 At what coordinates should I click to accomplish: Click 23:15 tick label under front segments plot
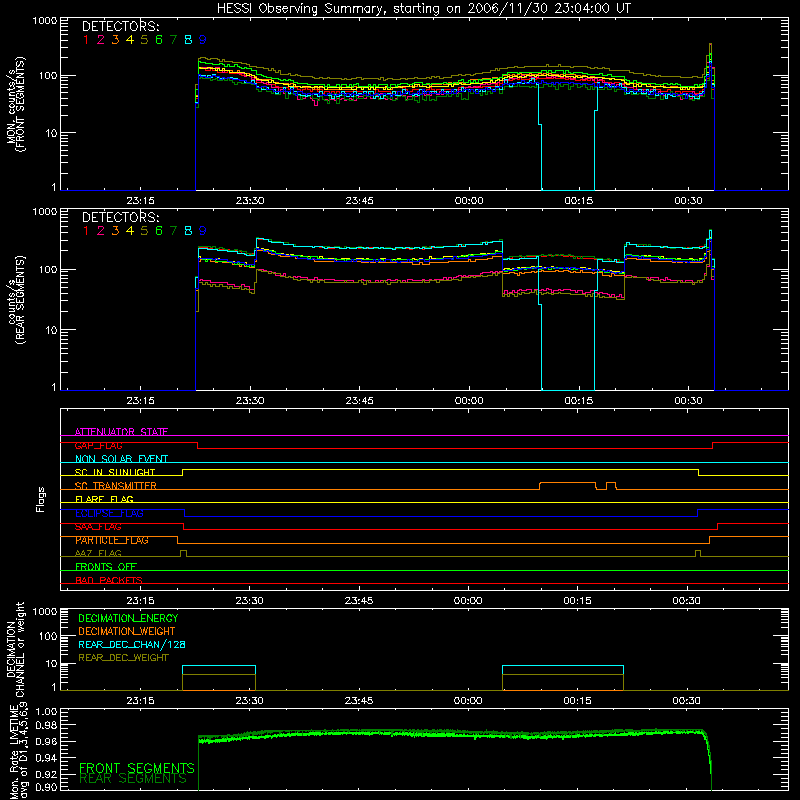pyautogui.click(x=140, y=201)
